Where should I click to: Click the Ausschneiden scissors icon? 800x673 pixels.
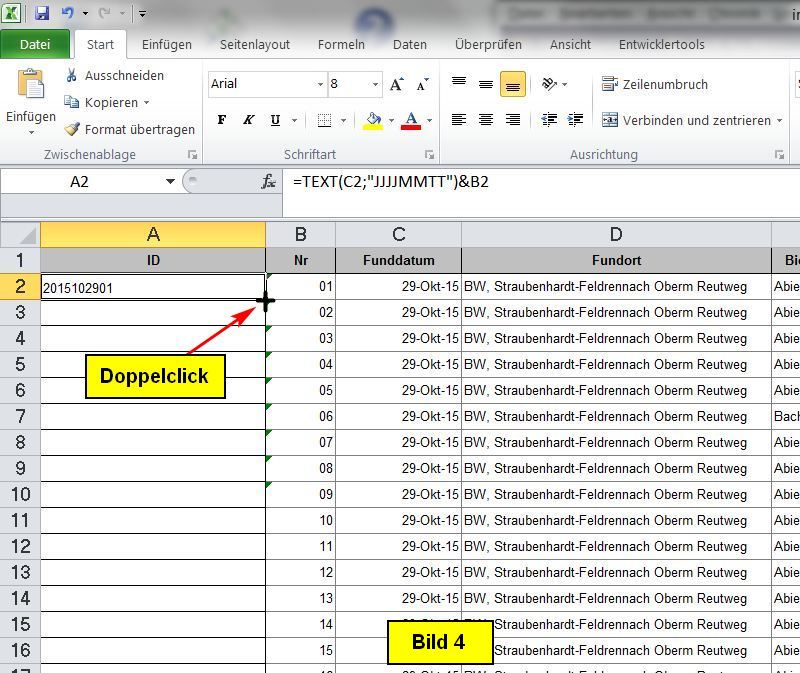[x=72, y=76]
